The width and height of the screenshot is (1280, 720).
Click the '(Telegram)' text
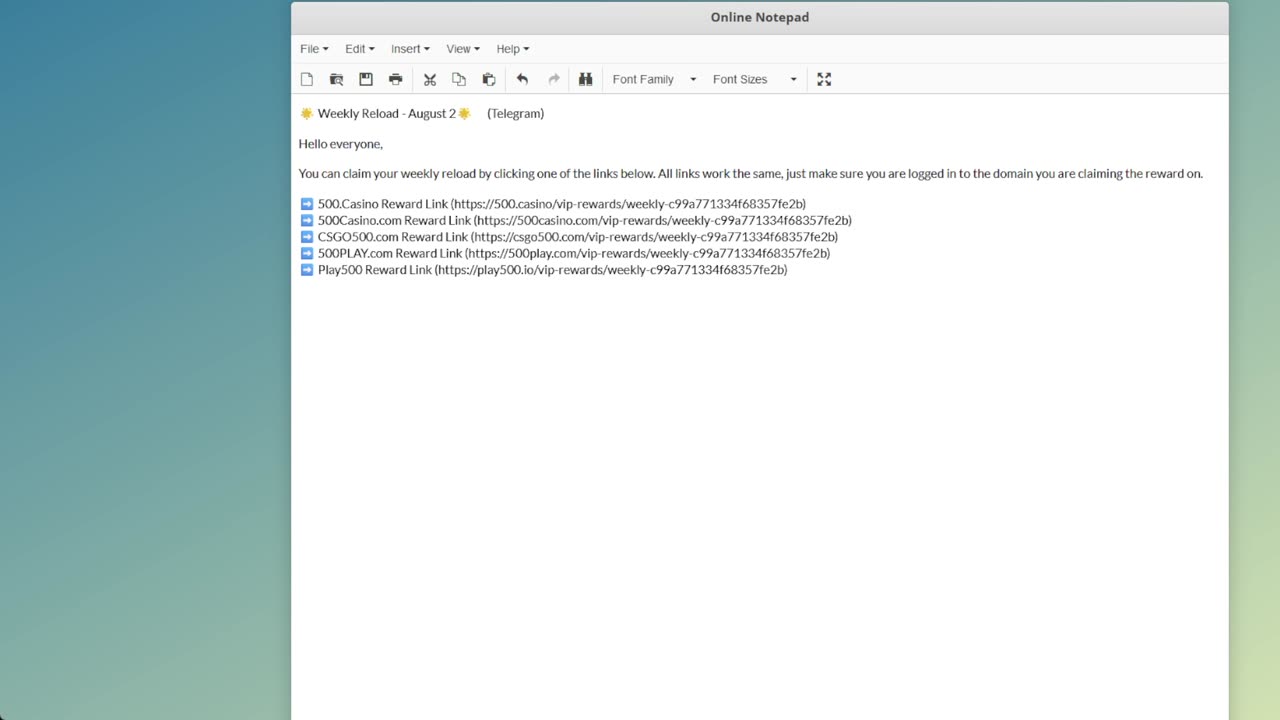pos(516,113)
